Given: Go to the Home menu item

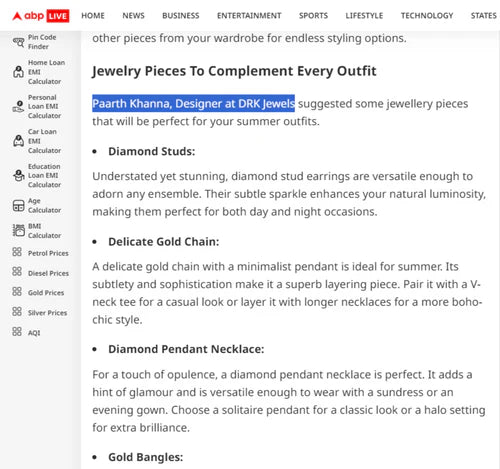Looking at the screenshot, I should click(93, 16).
